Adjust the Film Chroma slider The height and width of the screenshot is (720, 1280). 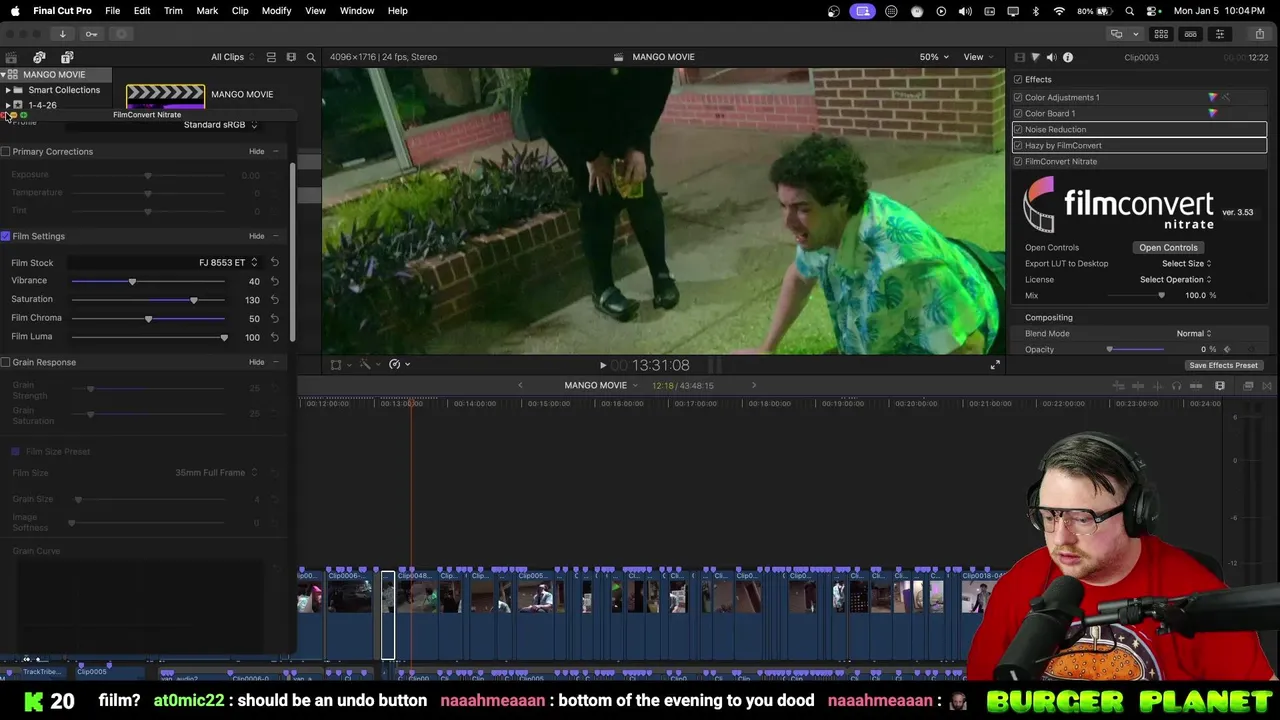pos(148,319)
